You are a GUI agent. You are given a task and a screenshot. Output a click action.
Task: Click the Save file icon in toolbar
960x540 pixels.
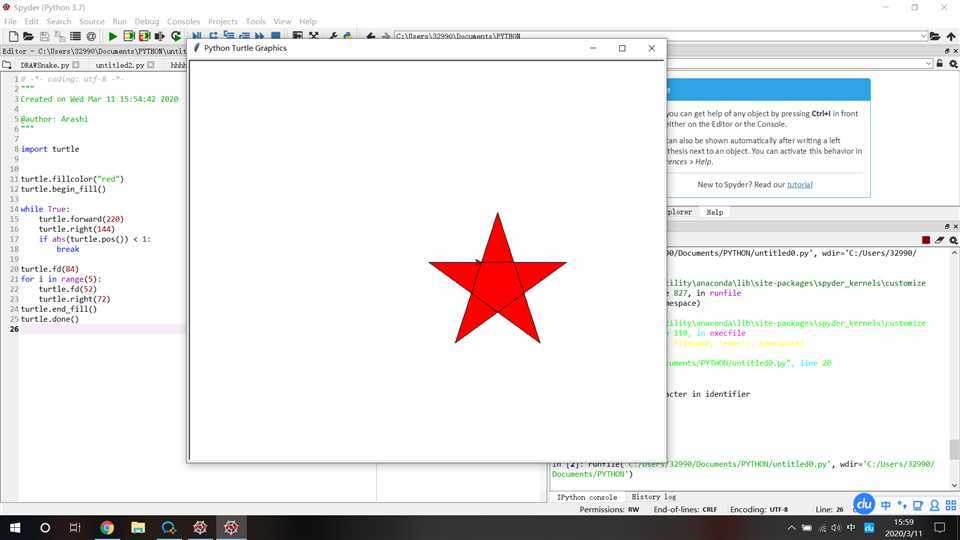(44, 37)
